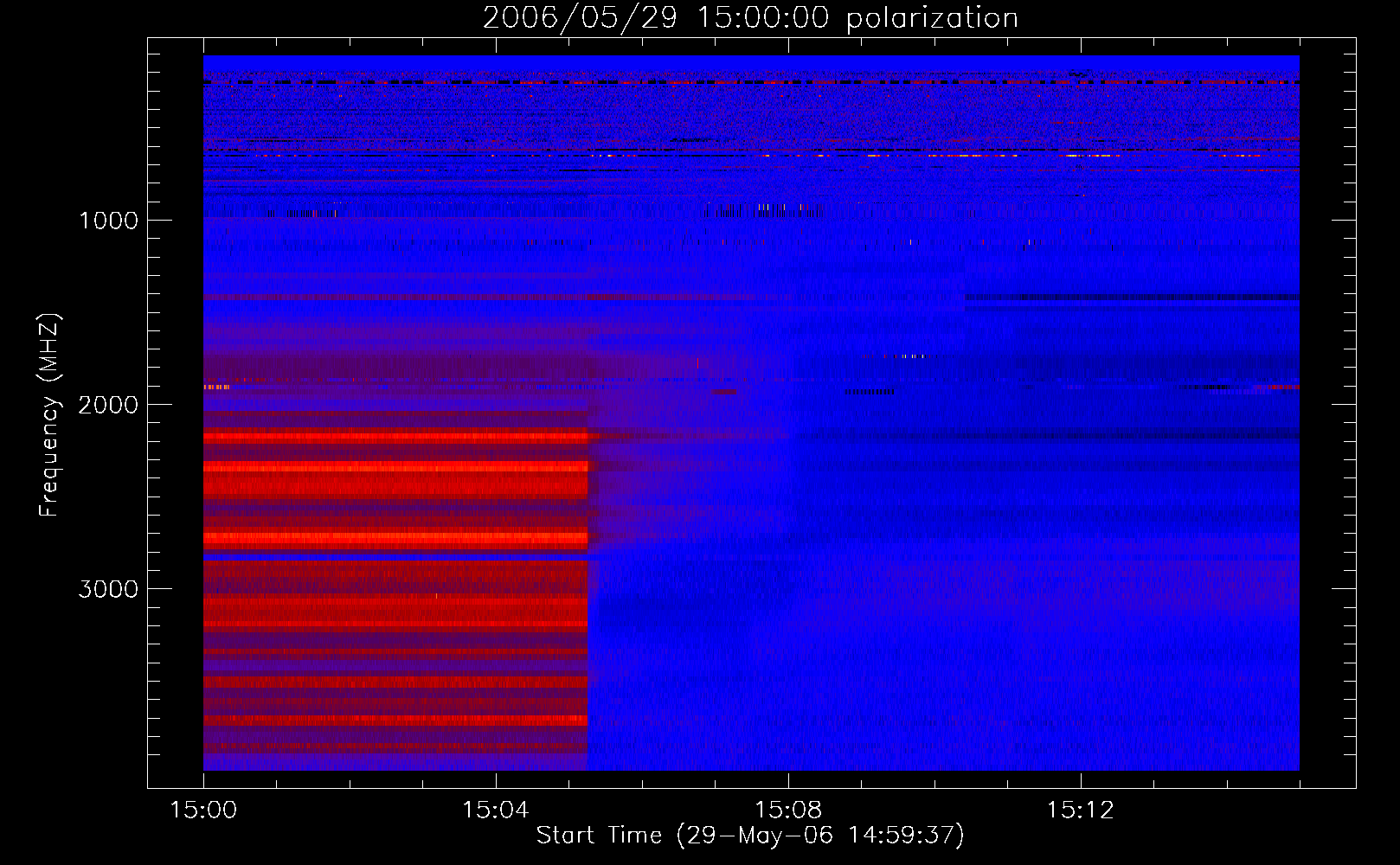Image resolution: width=1400 pixels, height=865 pixels.
Task: Click the '15:04' time axis label
Action: coord(496,810)
